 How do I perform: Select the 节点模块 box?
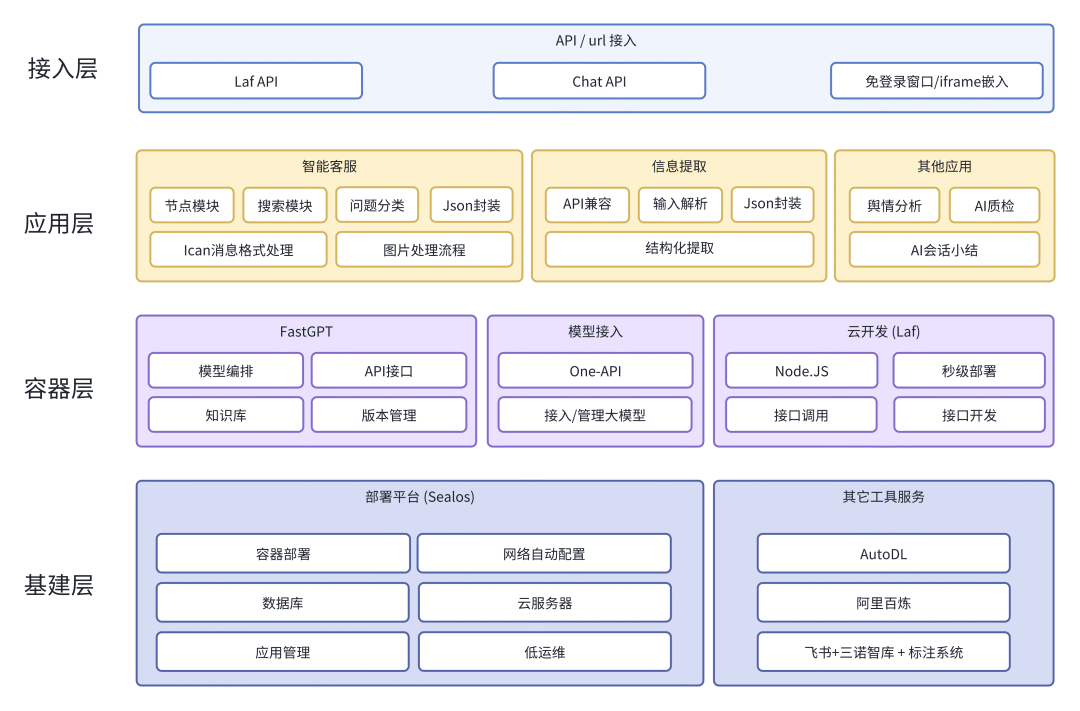pos(192,205)
